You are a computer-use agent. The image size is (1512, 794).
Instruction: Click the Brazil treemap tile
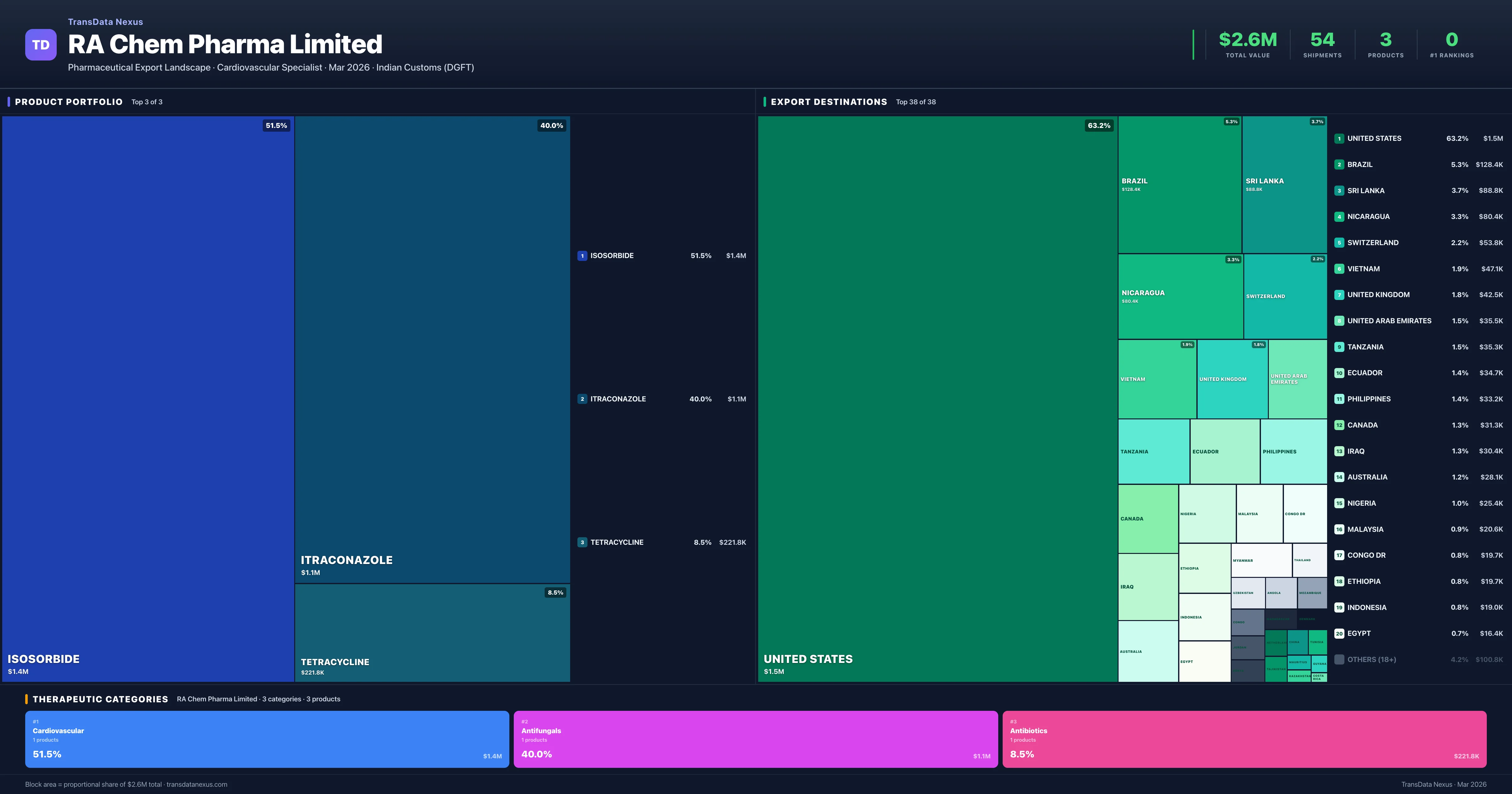[x=1179, y=184]
